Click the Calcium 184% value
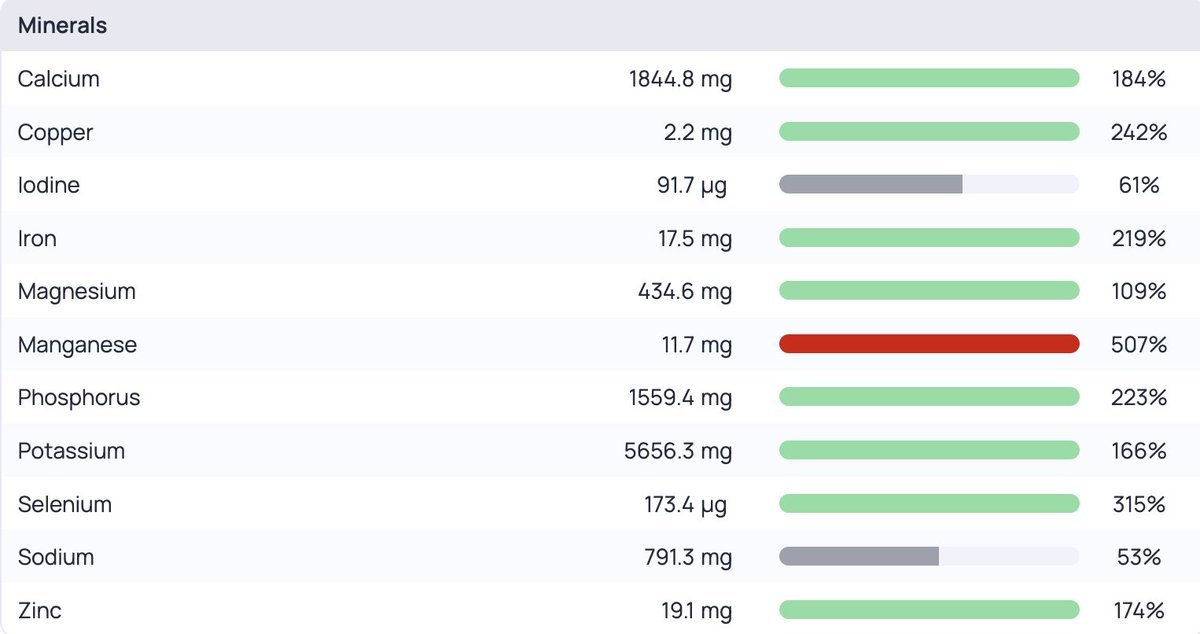Image resolution: width=1200 pixels, height=634 pixels. pos(1138,79)
